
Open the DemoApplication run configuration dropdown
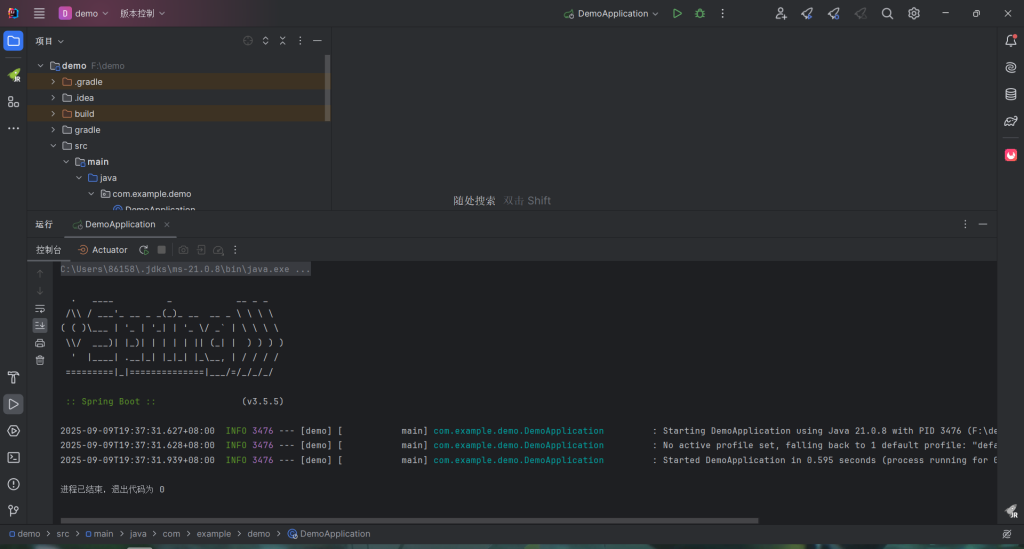click(611, 14)
